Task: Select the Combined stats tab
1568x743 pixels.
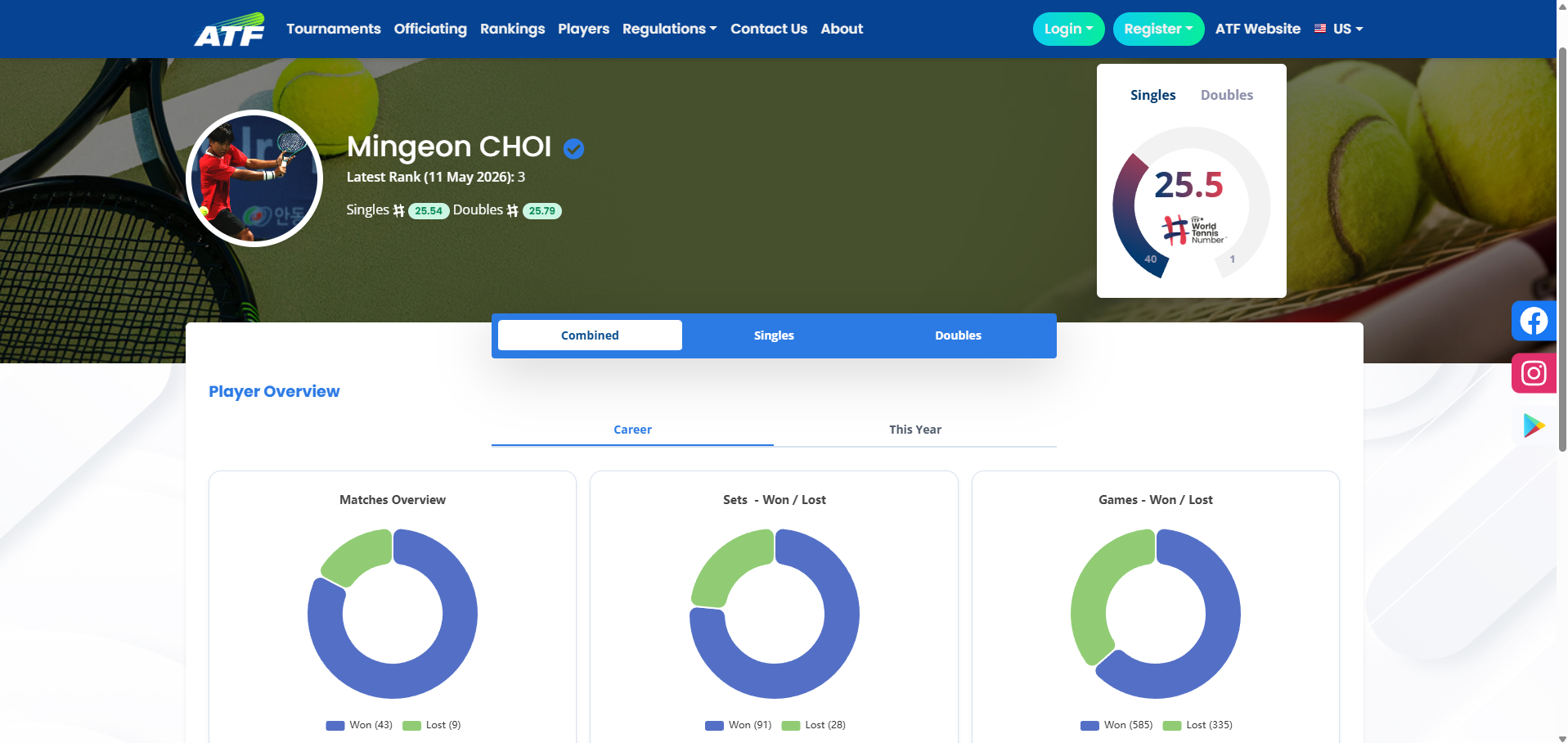Action: (590, 335)
